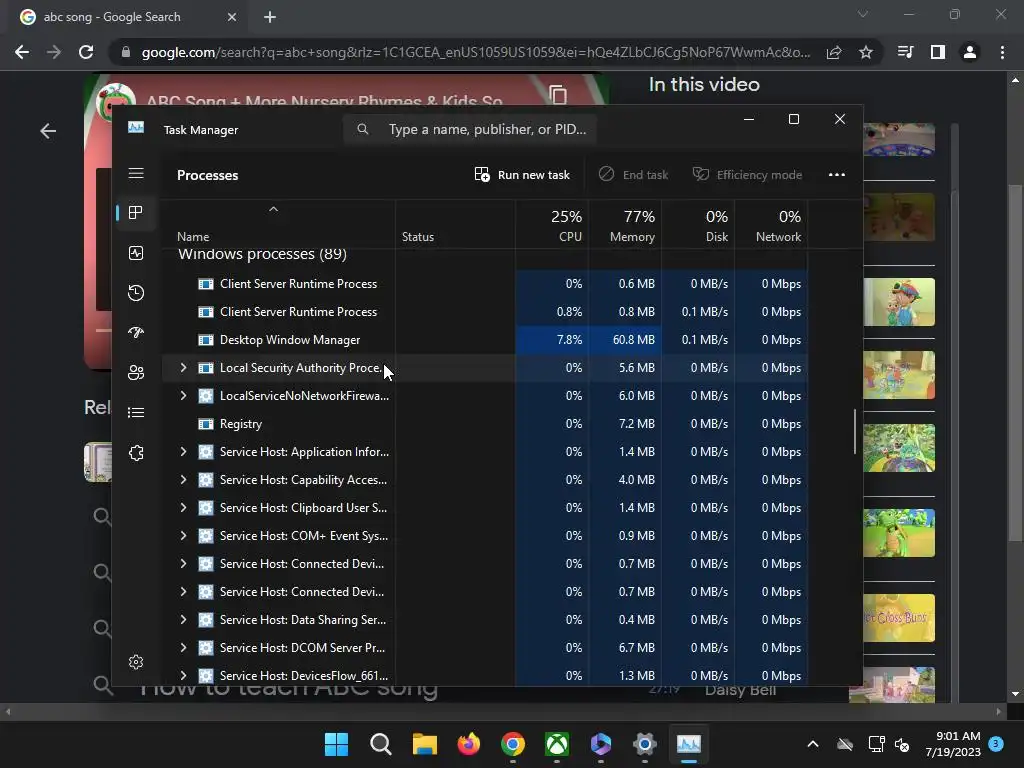Go back in Chrome browser
The height and width of the screenshot is (768, 1024).
[22, 52]
